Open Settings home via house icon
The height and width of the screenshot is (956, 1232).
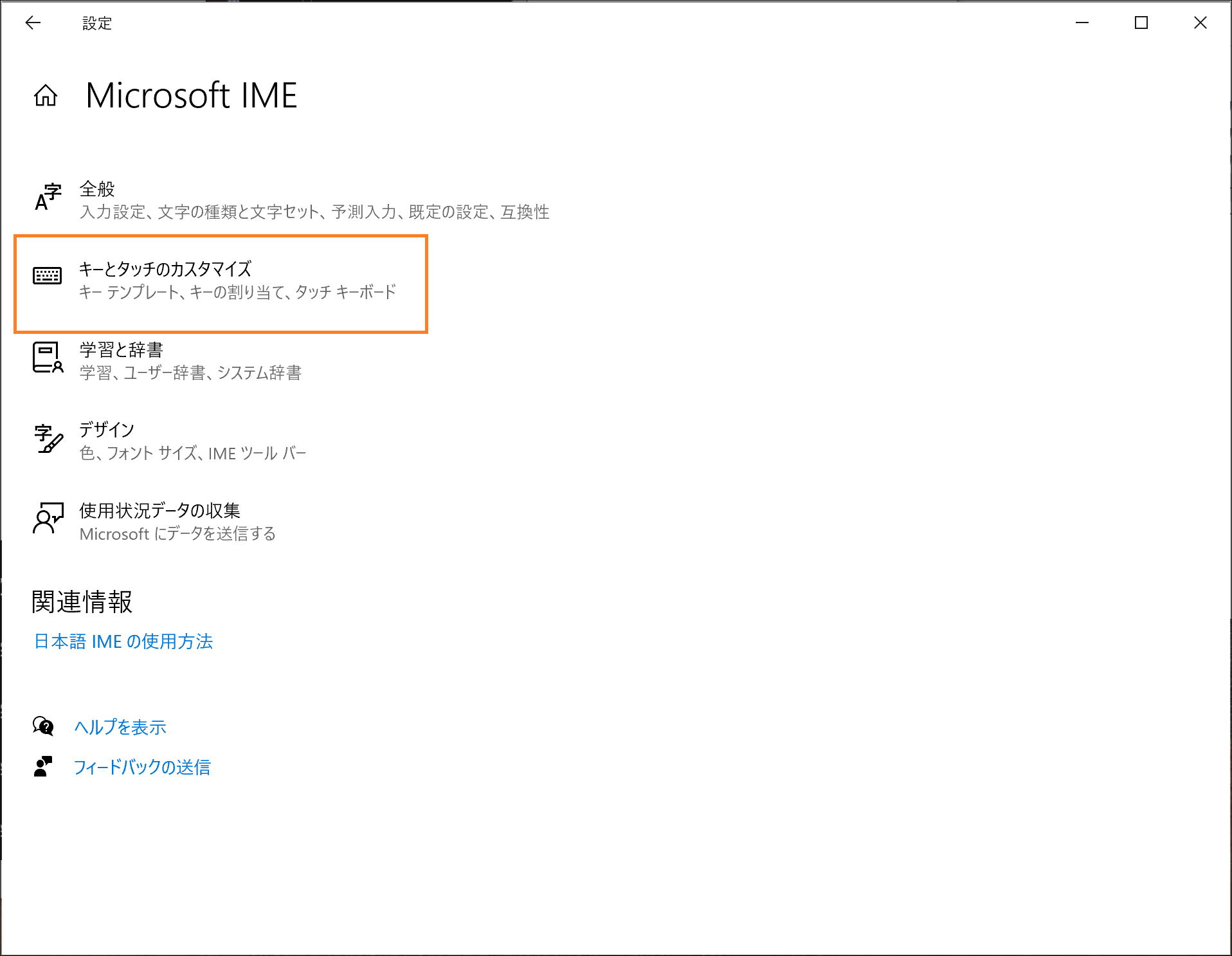coord(46,96)
